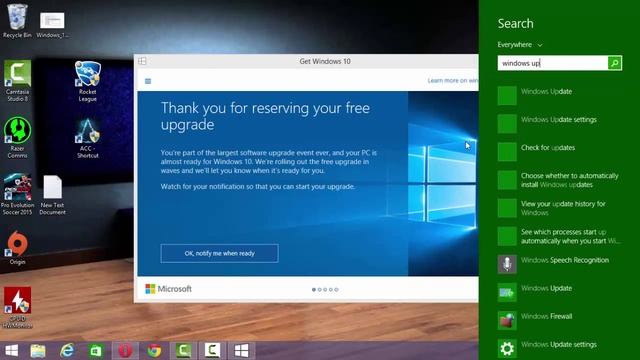Select 'See which processes start up automatically' result
Screen dimensions: 640x360
(x=559, y=236)
